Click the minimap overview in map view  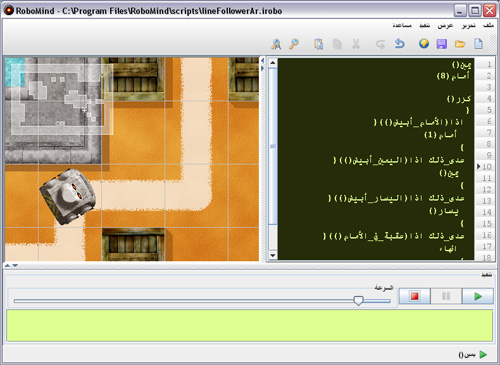(x=62, y=99)
